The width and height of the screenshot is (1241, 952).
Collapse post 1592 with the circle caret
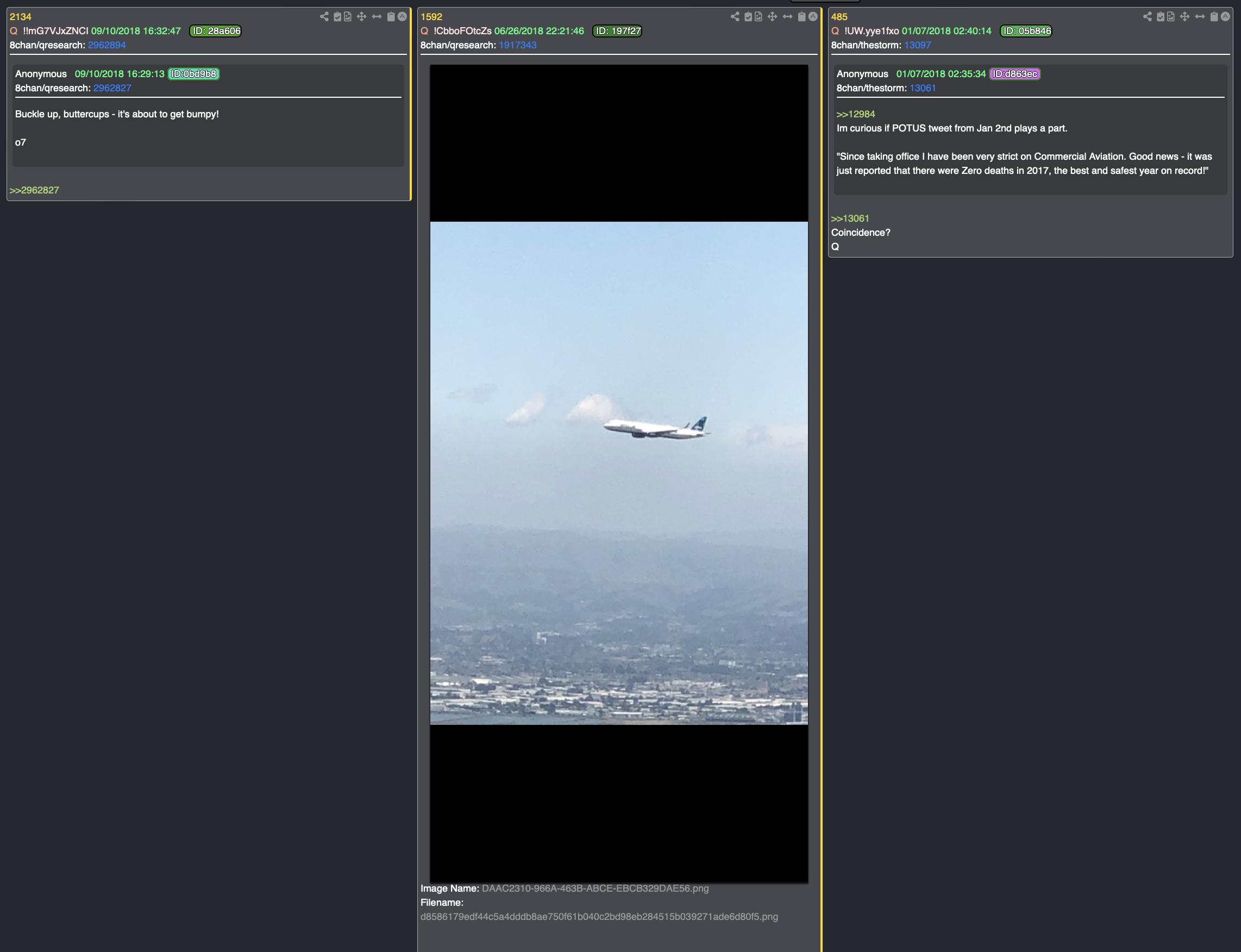pyautogui.click(x=813, y=16)
